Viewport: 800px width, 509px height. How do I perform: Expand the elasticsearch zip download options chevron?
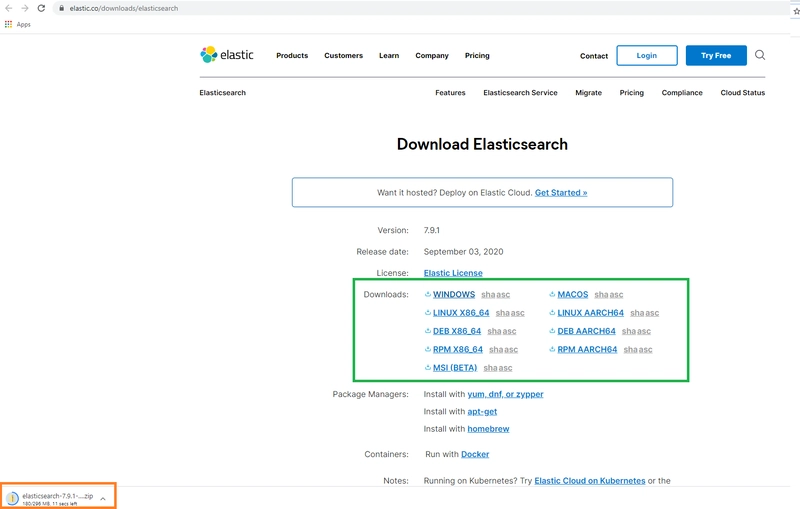(103, 499)
